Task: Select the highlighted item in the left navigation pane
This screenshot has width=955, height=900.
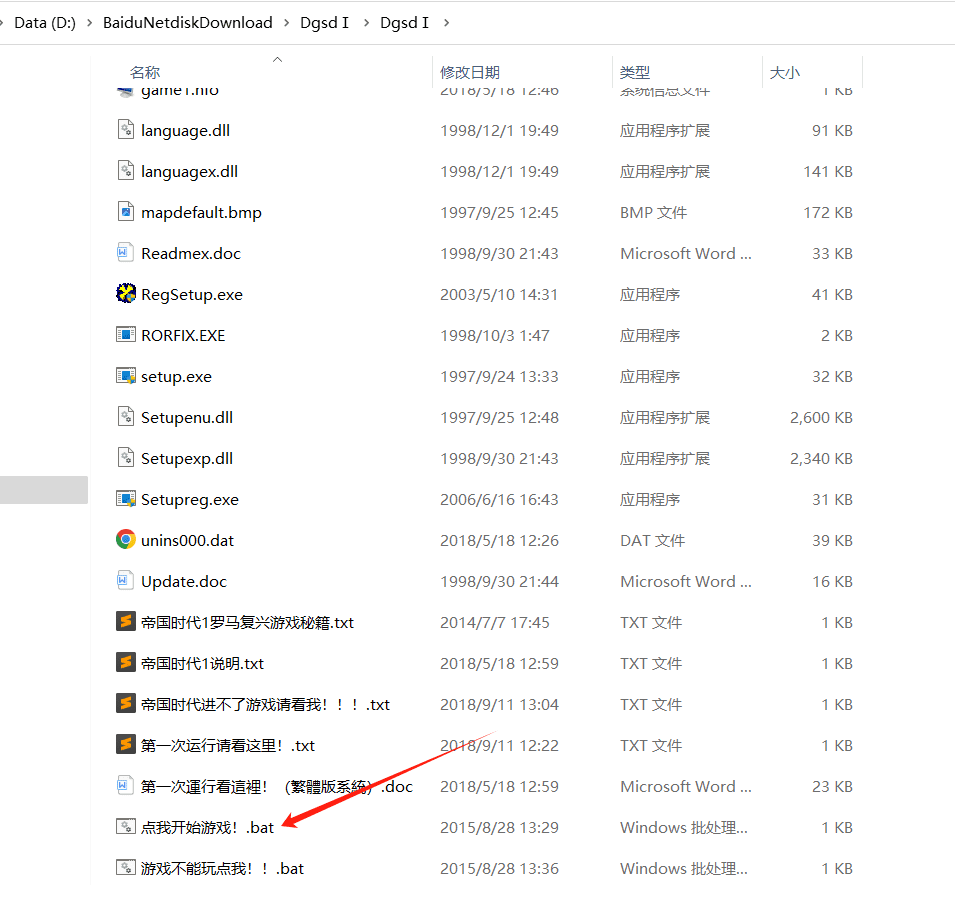Action: 44,490
